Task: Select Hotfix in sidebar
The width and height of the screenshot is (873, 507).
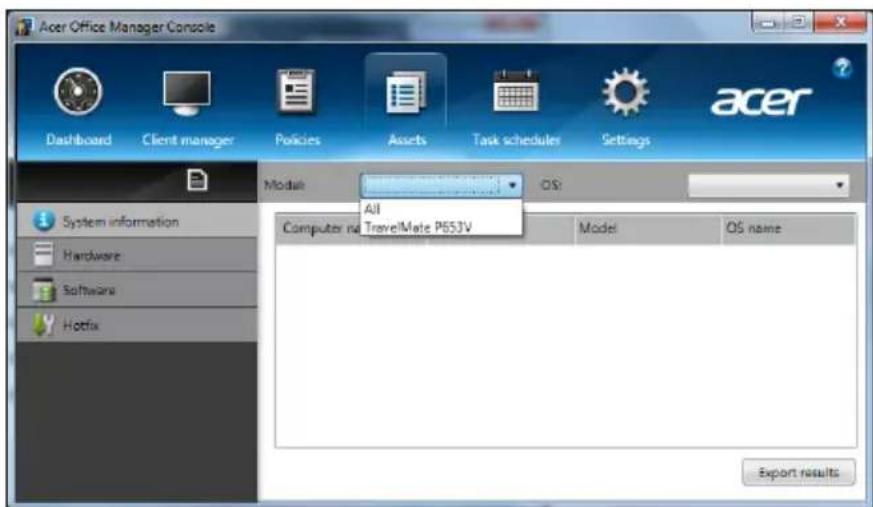Action: pos(138,325)
